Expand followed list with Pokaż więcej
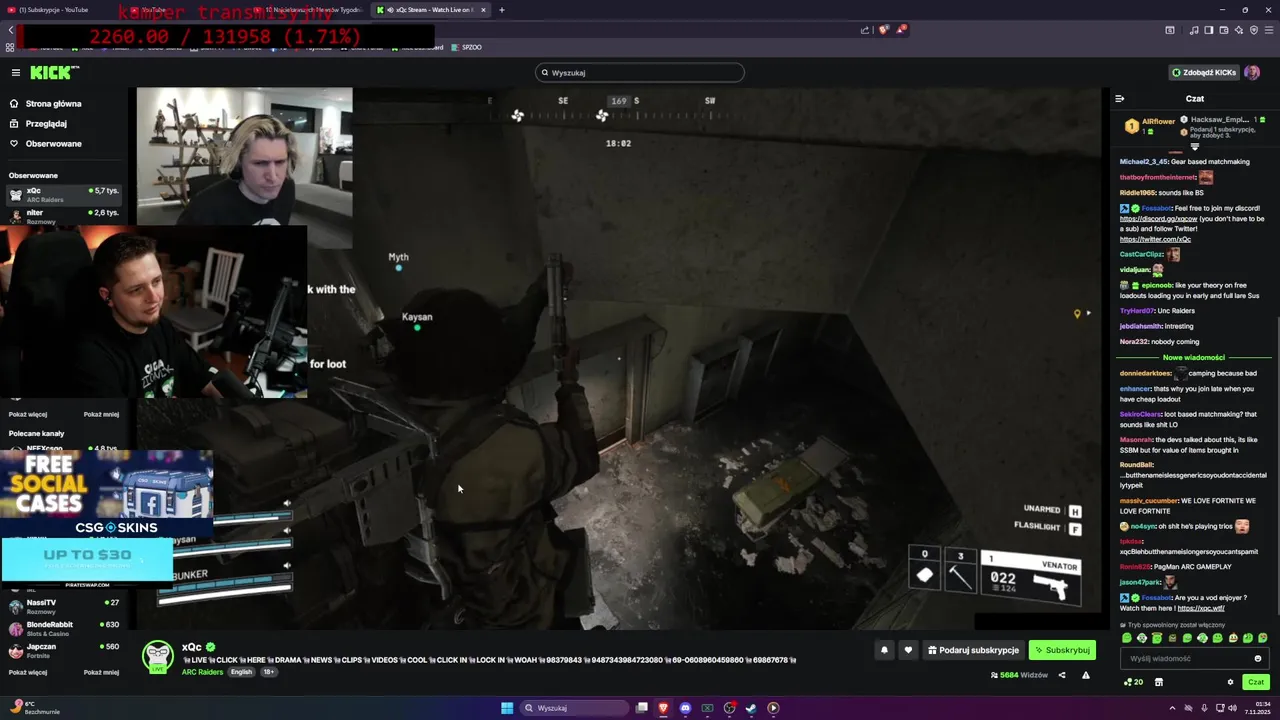The height and width of the screenshot is (720, 1280). pos(28,414)
